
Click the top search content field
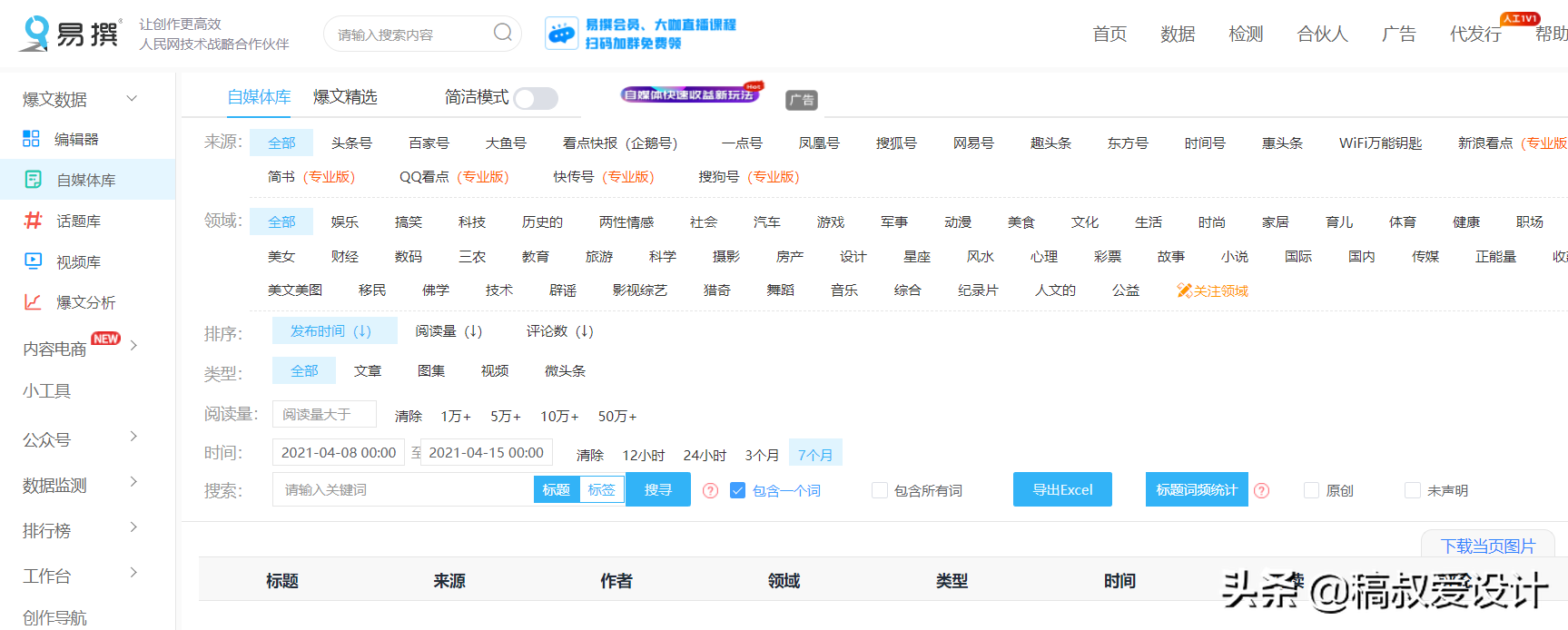pos(409,34)
